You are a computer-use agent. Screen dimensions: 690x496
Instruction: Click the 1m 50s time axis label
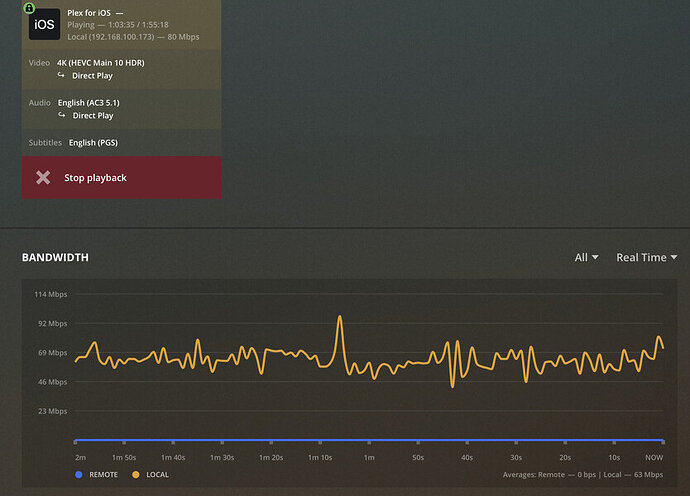point(124,457)
